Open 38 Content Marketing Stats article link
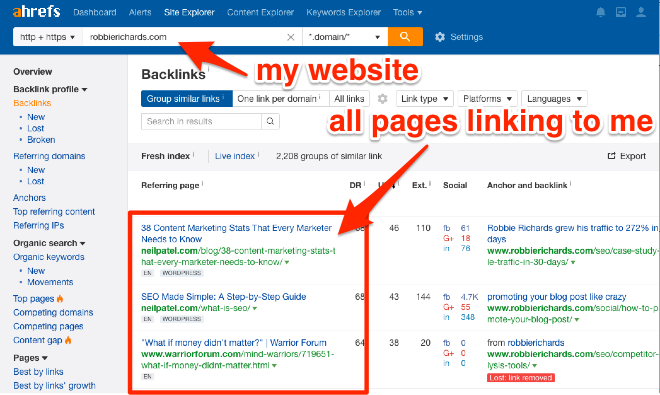Image resolution: width=660 pixels, height=395 pixels. (x=236, y=234)
